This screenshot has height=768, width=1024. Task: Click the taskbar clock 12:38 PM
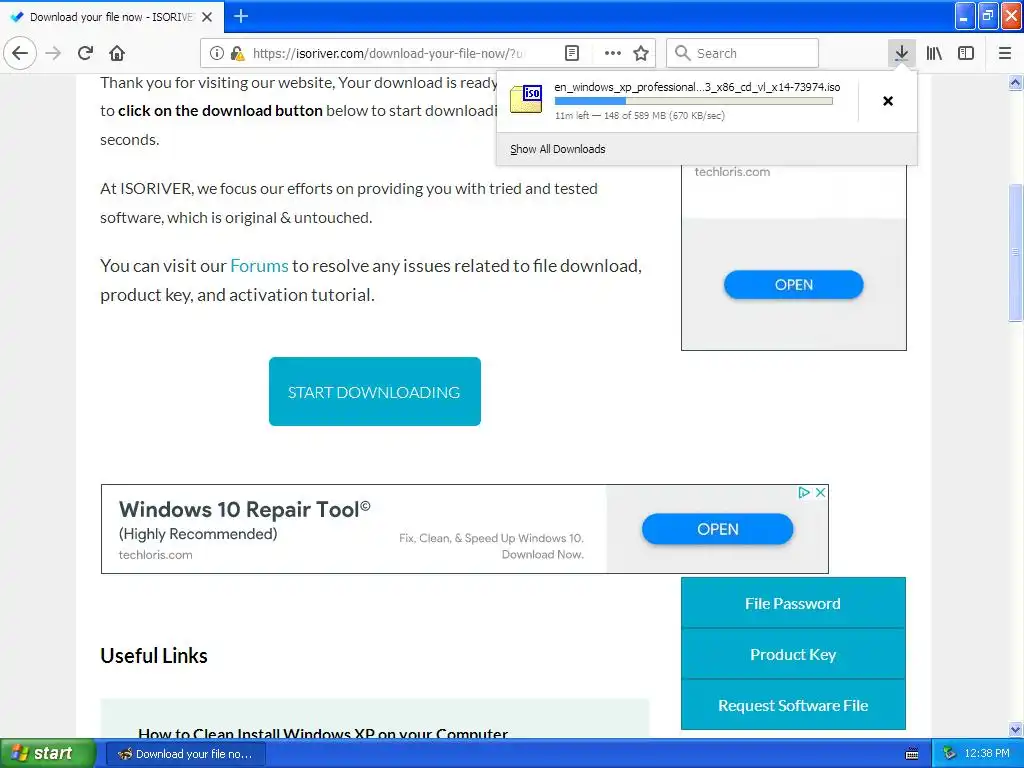tap(987, 754)
